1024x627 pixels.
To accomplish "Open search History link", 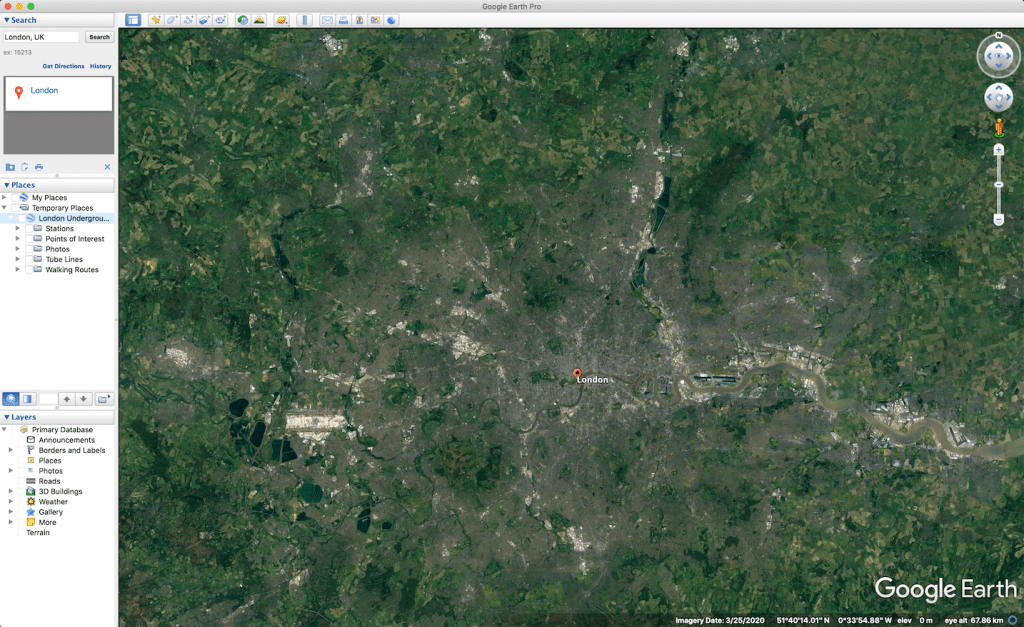I will click(x=101, y=66).
